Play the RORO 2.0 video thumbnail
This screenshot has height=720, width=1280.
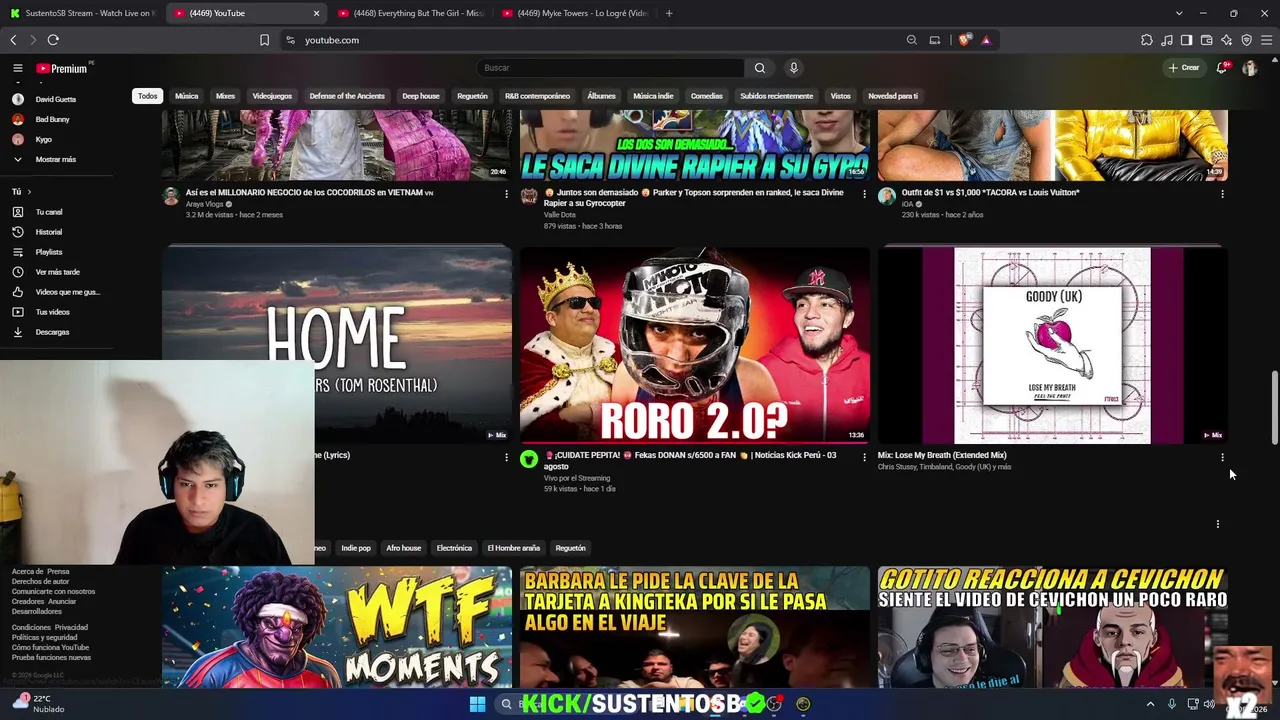tap(695, 345)
